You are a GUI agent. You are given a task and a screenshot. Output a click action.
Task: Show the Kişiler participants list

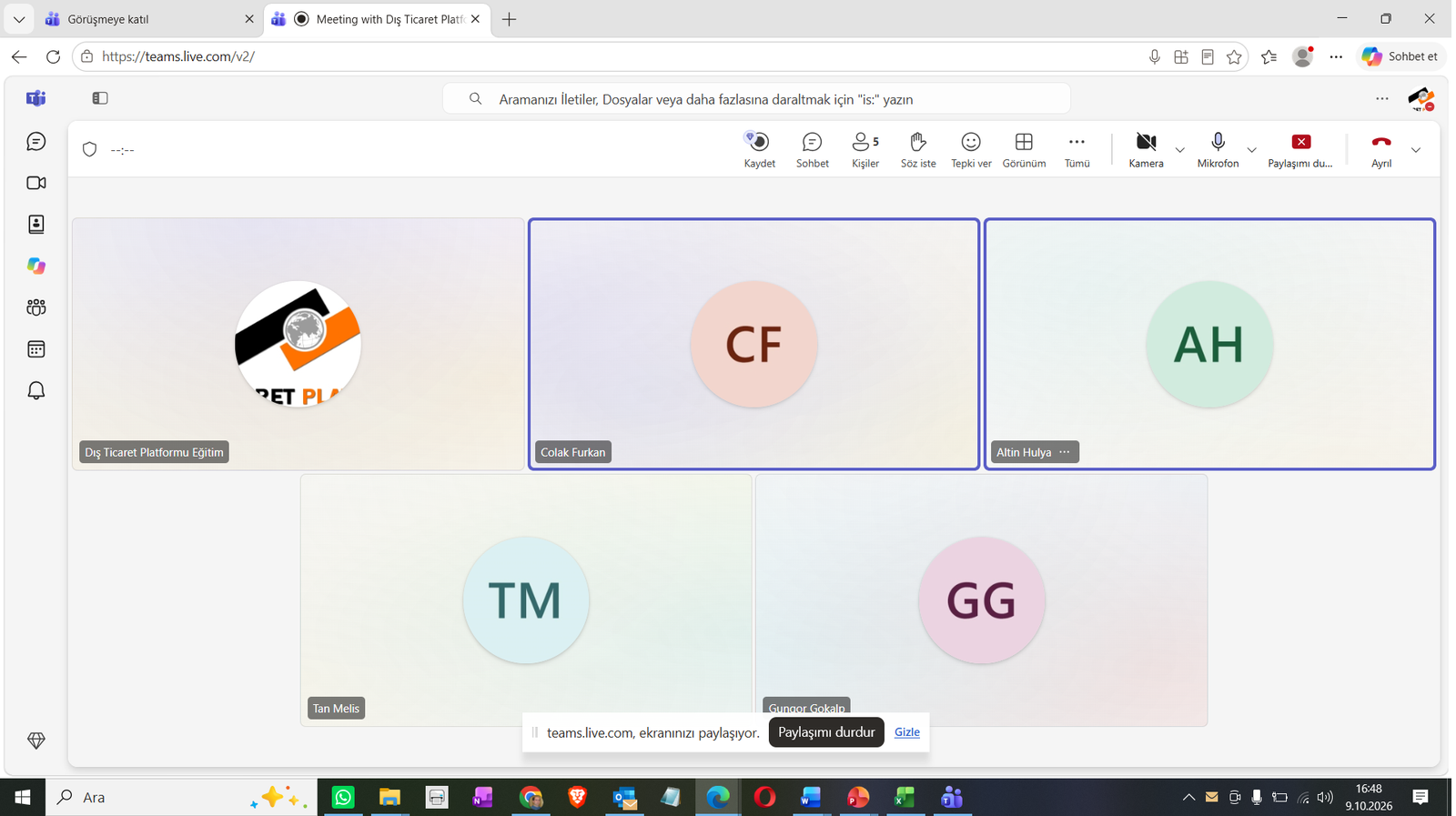864,150
